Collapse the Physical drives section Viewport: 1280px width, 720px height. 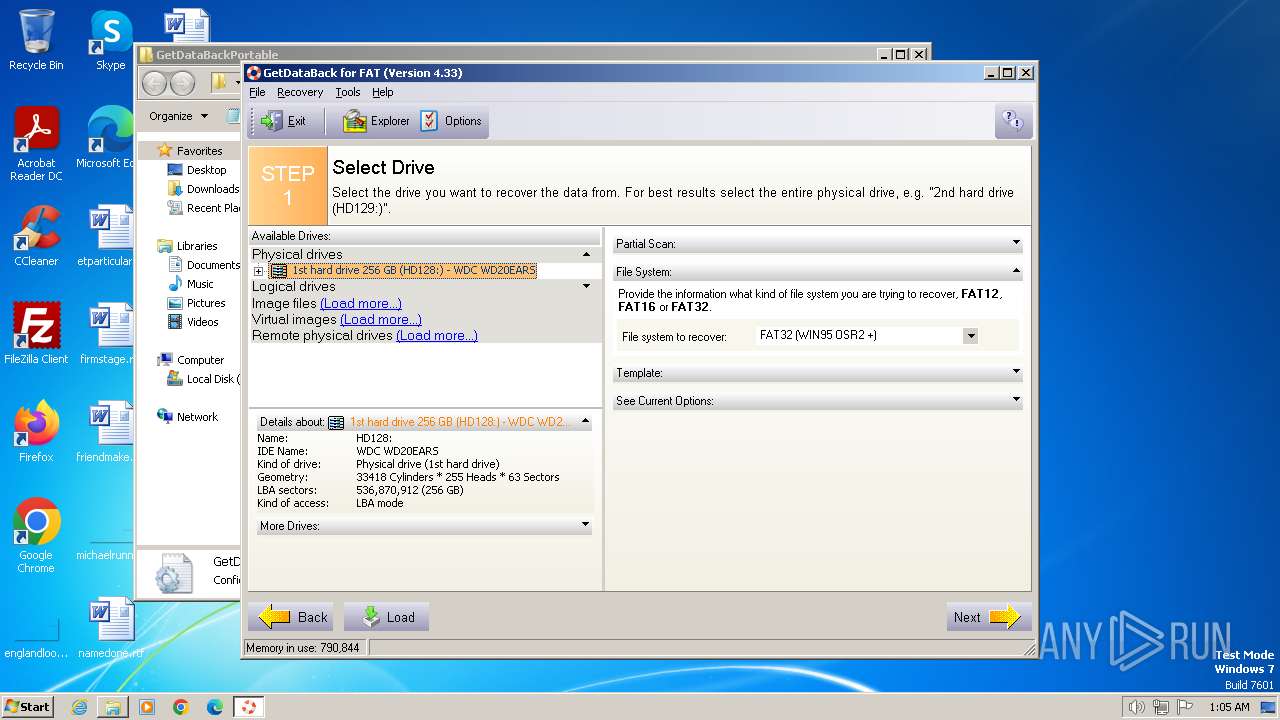(x=588, y=254)
